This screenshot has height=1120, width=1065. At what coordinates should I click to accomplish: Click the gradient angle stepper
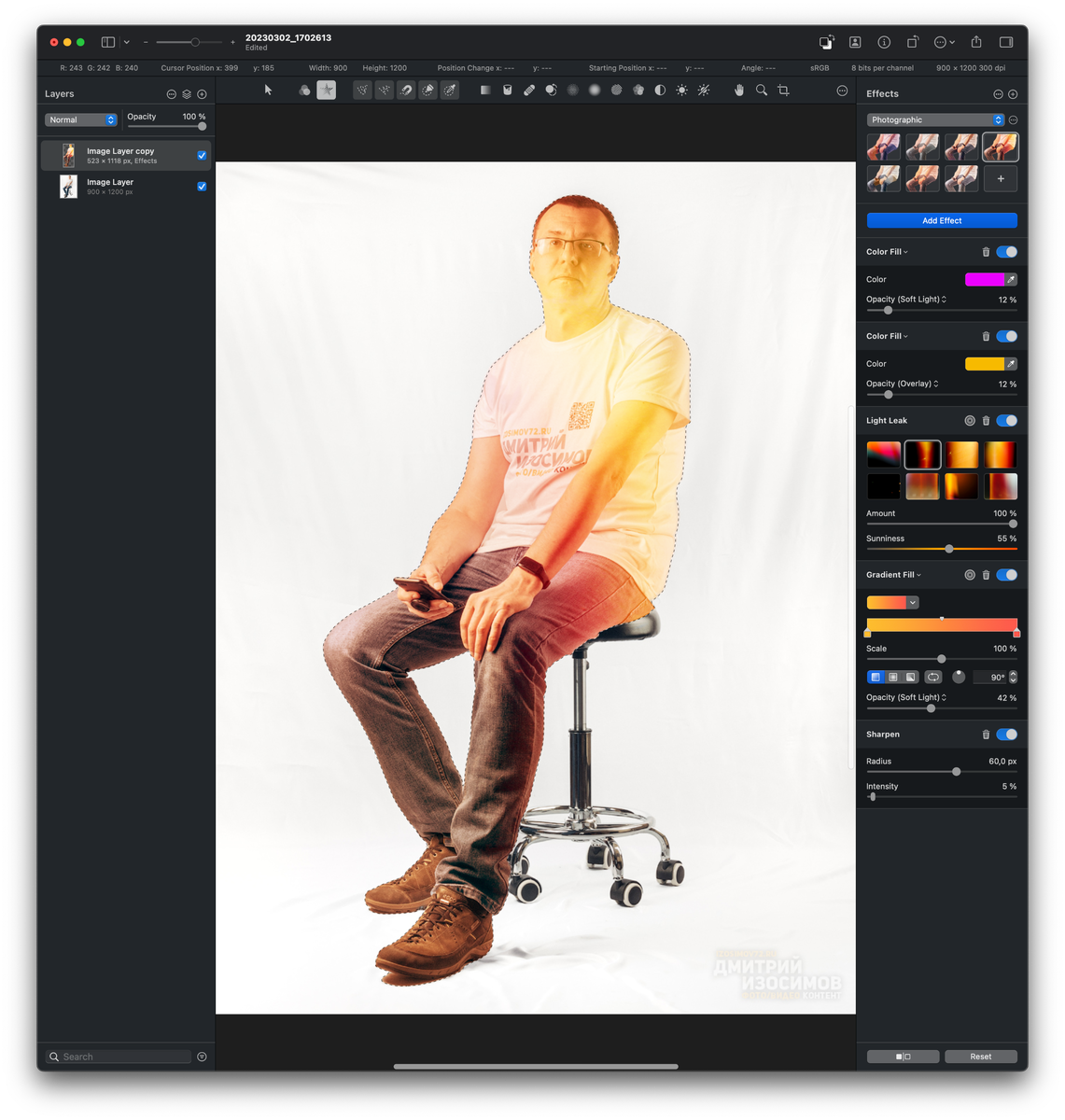tap(1013, 678)
